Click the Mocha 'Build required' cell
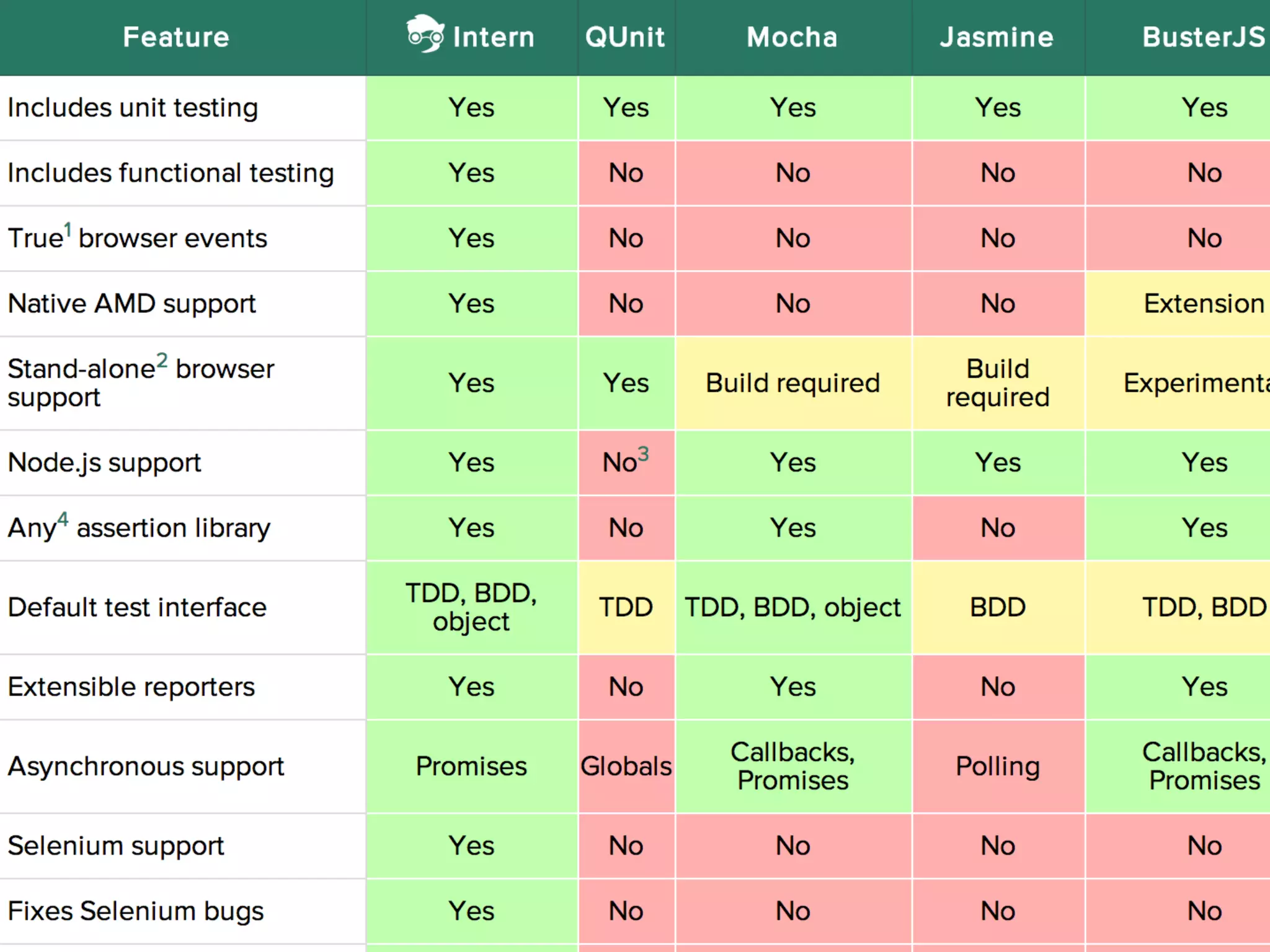 pos(793,383)
